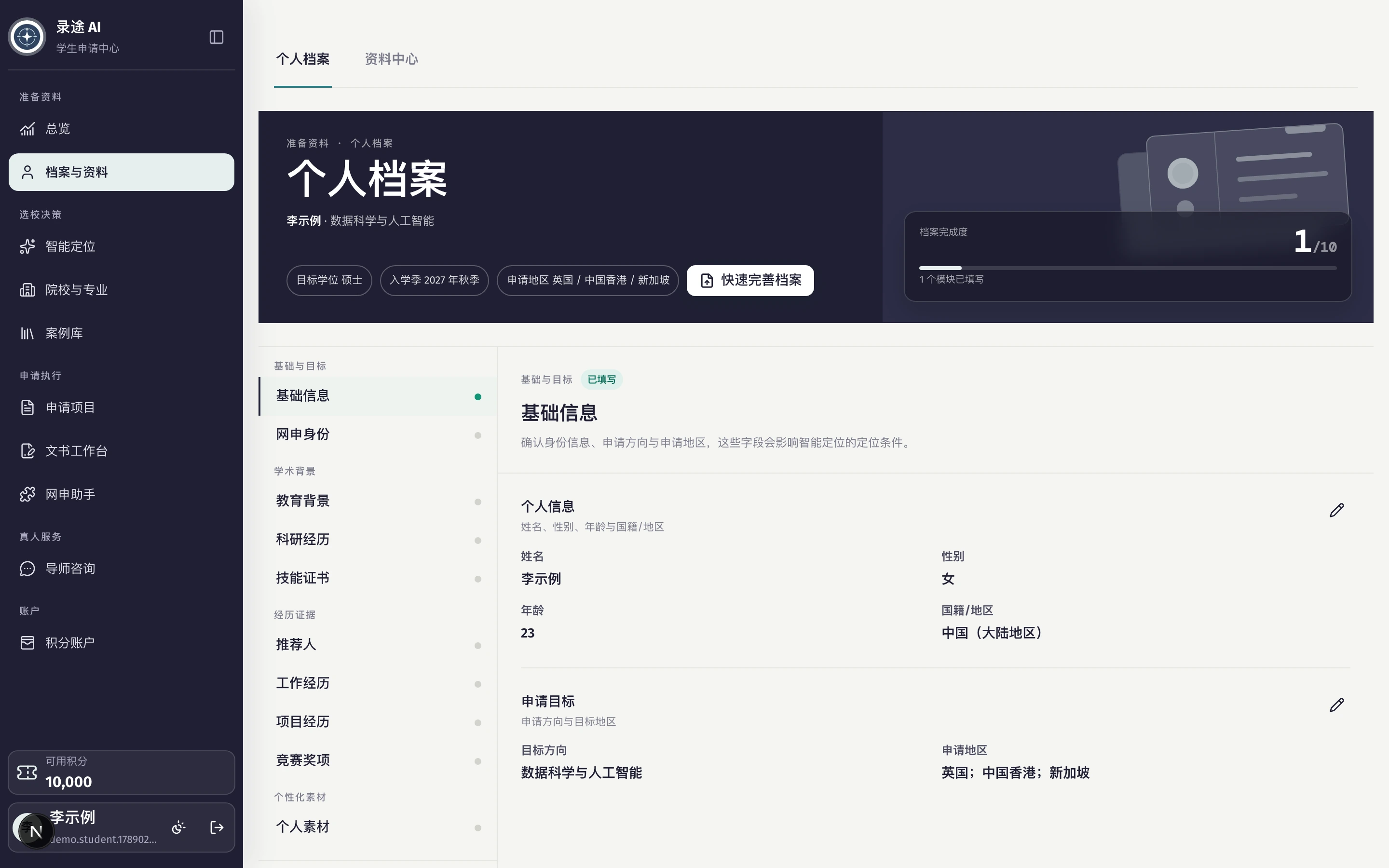Click the 快速完善档案 button
1389x868 pixels.
[x=750, y=280]
